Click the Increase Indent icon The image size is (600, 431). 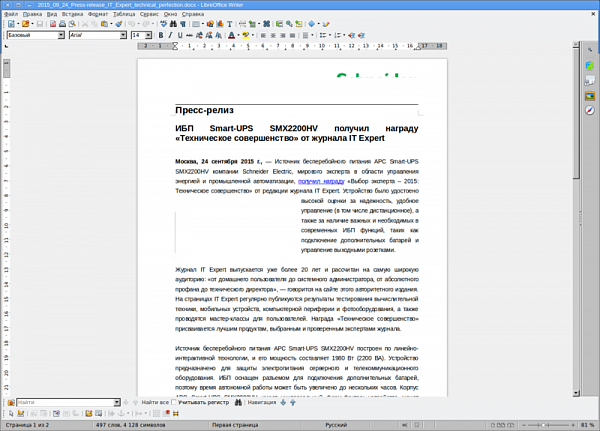(x=352, y=35)
